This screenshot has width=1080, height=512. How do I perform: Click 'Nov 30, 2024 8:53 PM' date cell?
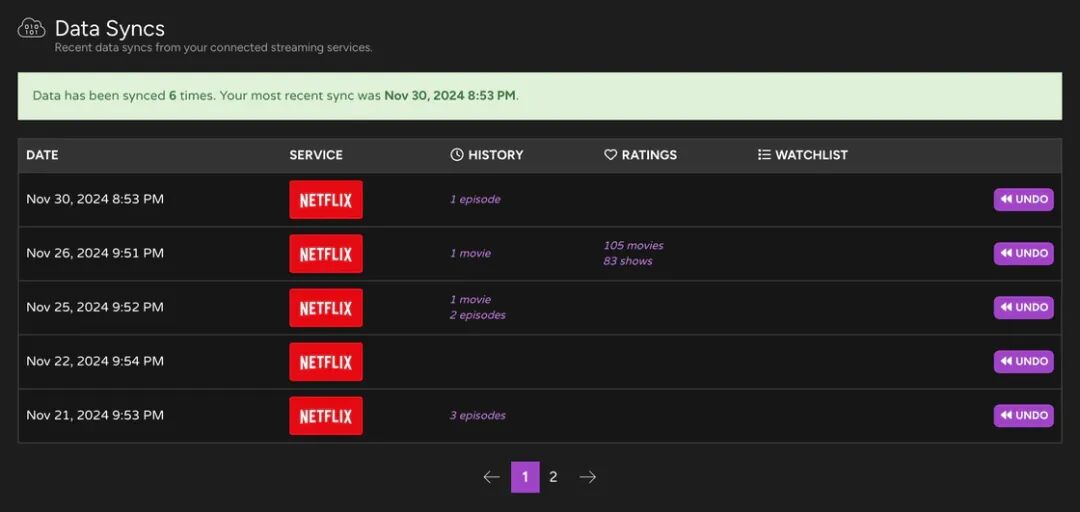[x=95, y=199]
